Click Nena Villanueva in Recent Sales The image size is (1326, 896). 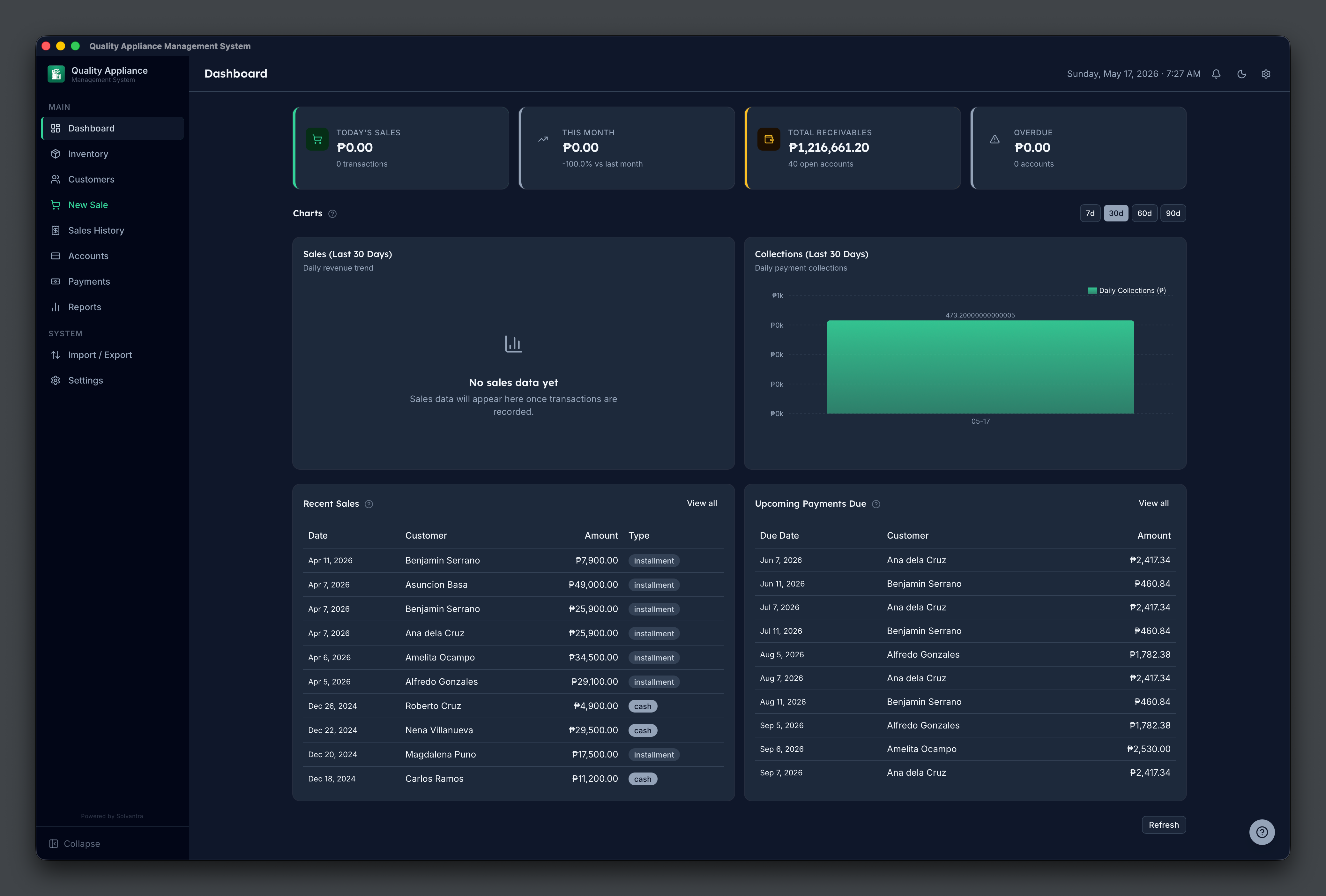point(439,730)
